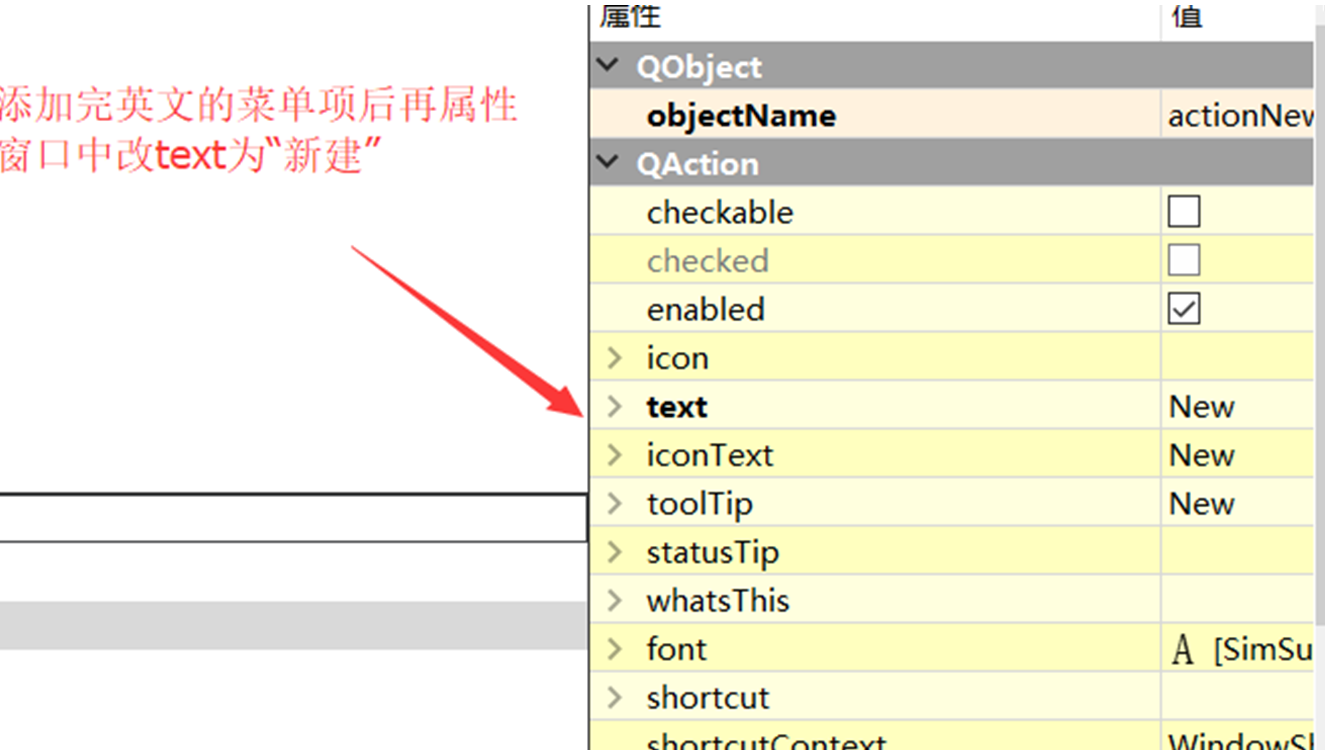The height and width of the screenshot is (750, 1325).
Task: Click the greyed checked checkbox
Action: coord(1184,260)
